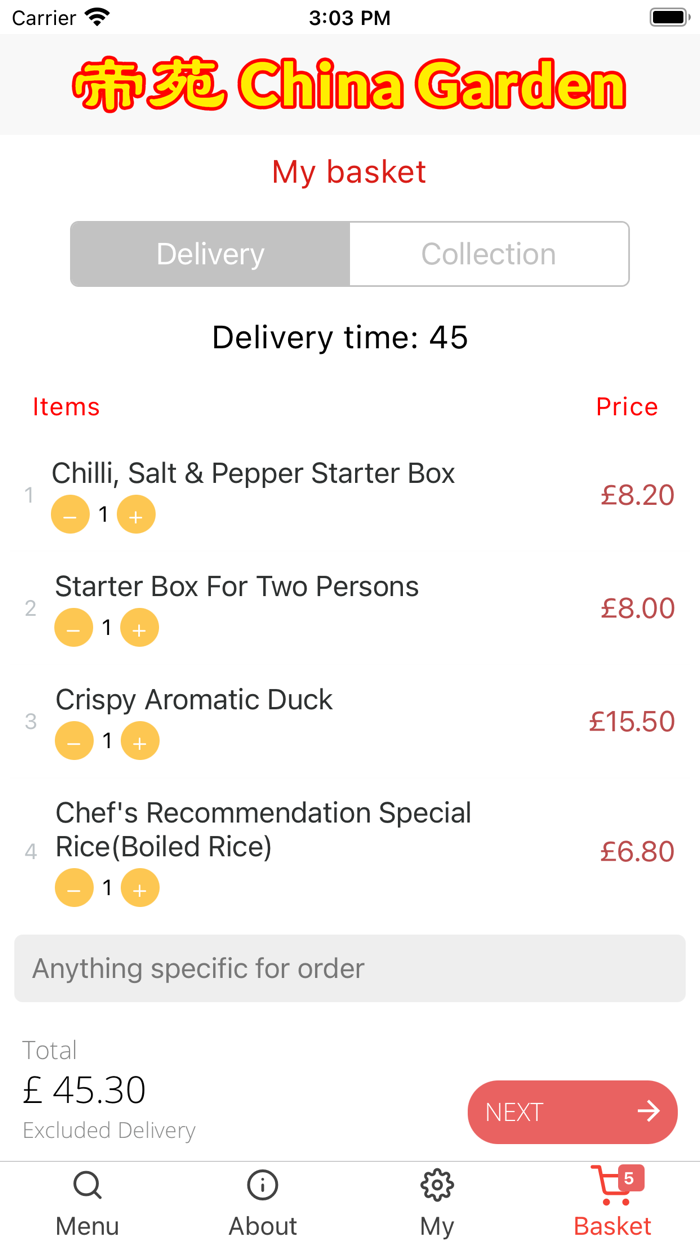Tap minus for Starter Box For Two Persons
The height and width of the screenshot is (1244, 700).
point(74,628)
